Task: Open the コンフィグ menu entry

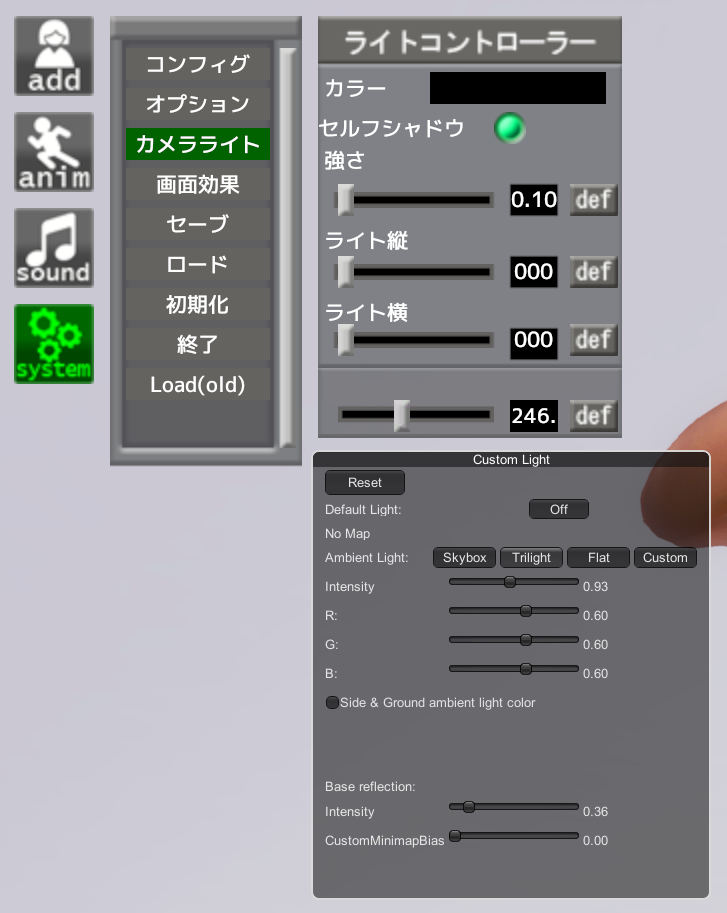Action: pyautogui.click(x=198, y=64)
